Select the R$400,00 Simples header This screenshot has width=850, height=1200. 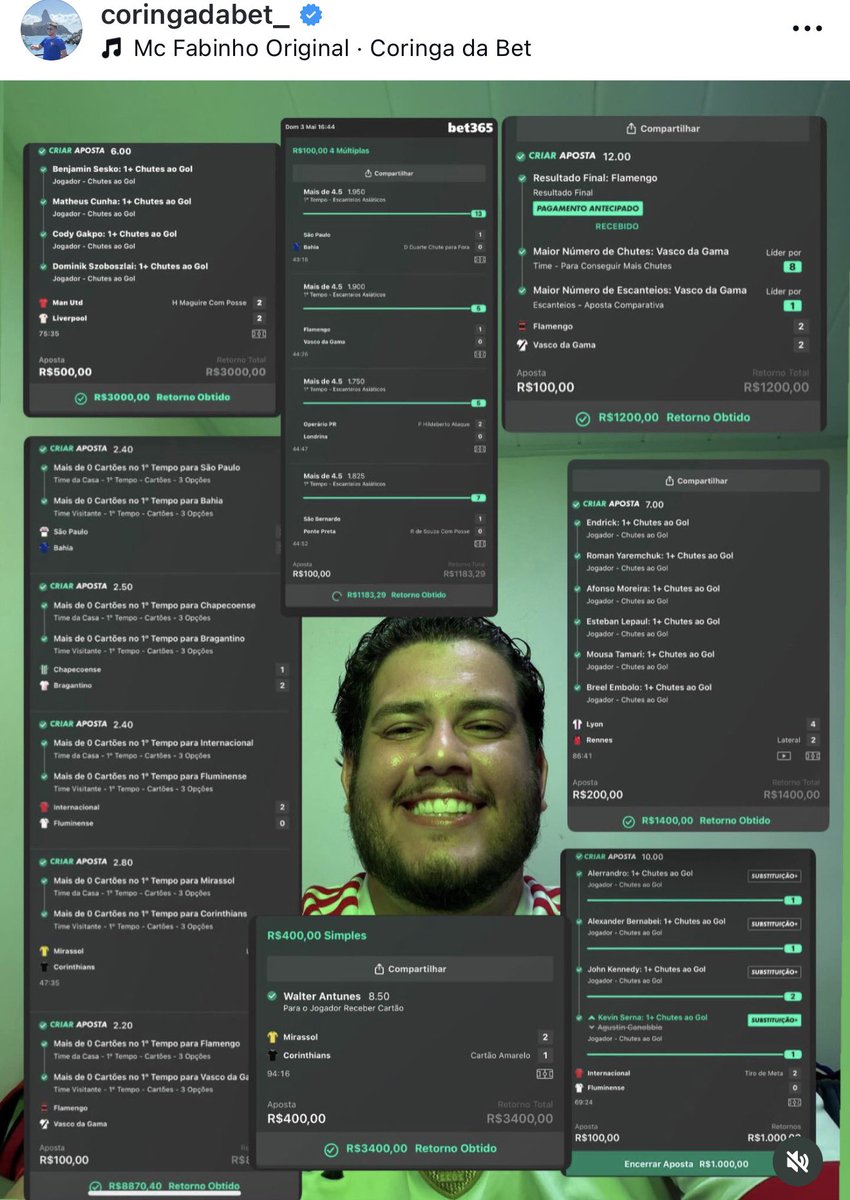[317, 936]
